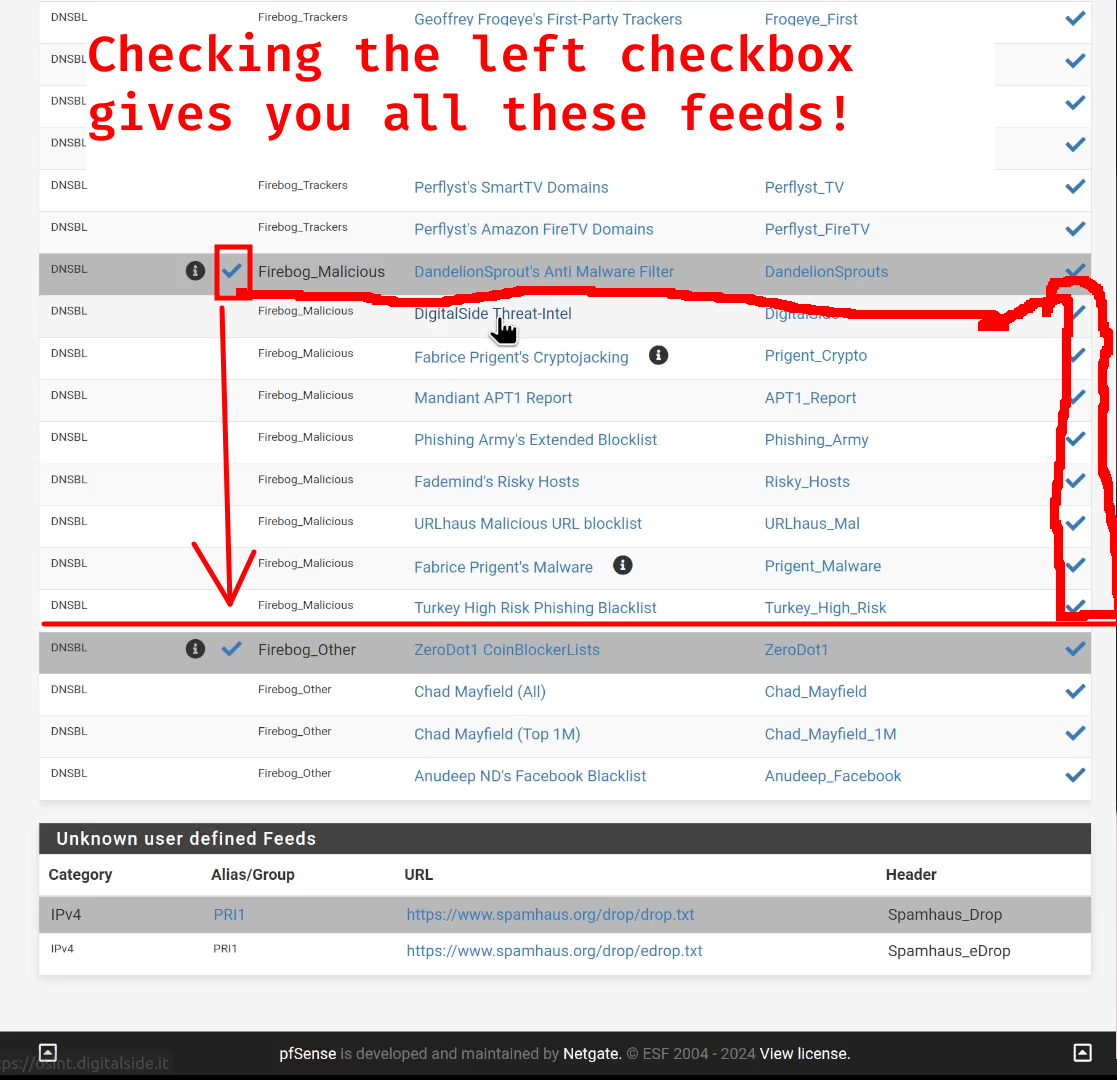The width and height of the screenshot is (1117, 1080).
Task: Click the Turkey_High_Risk header link
Action: (825, 608)
